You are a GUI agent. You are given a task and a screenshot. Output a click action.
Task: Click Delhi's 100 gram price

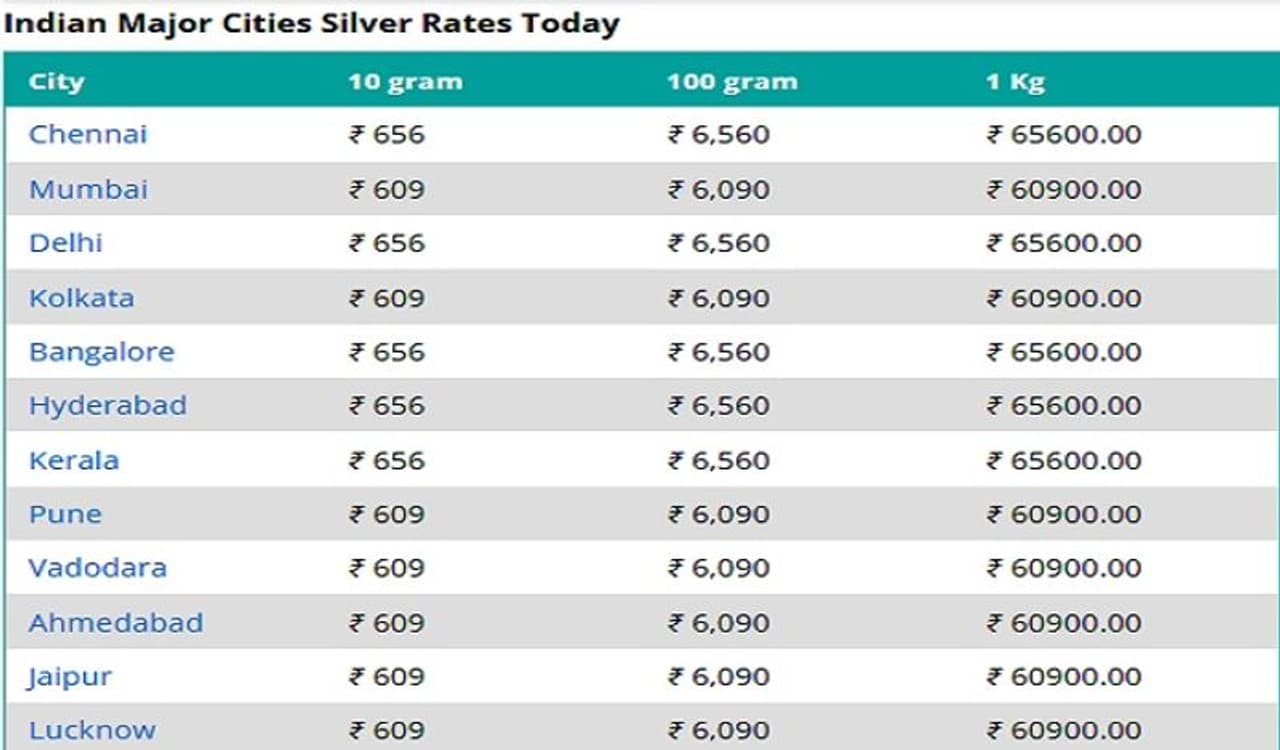point(719,243)
